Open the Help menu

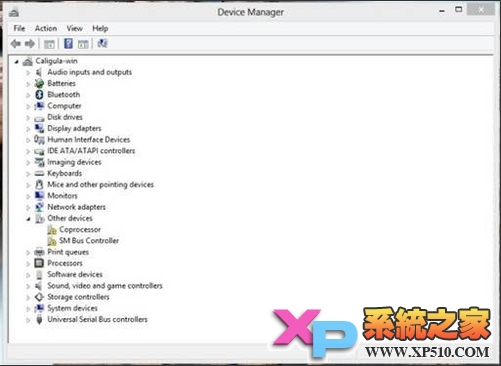(100, 28)
